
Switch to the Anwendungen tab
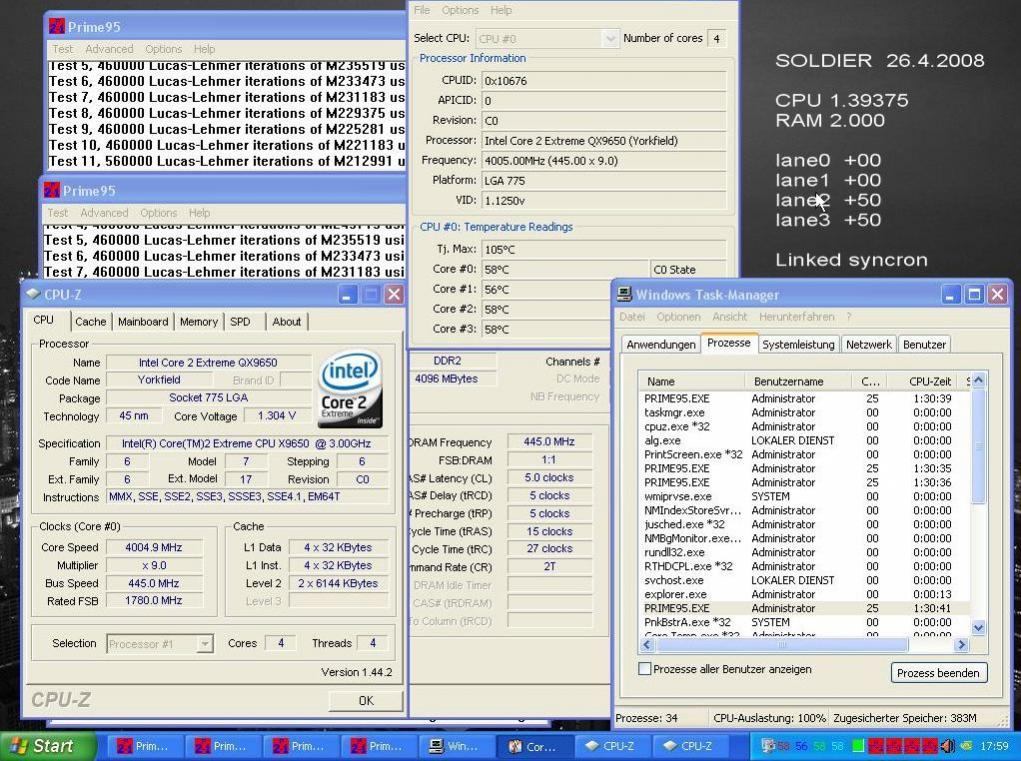click(x=660, y=344)
